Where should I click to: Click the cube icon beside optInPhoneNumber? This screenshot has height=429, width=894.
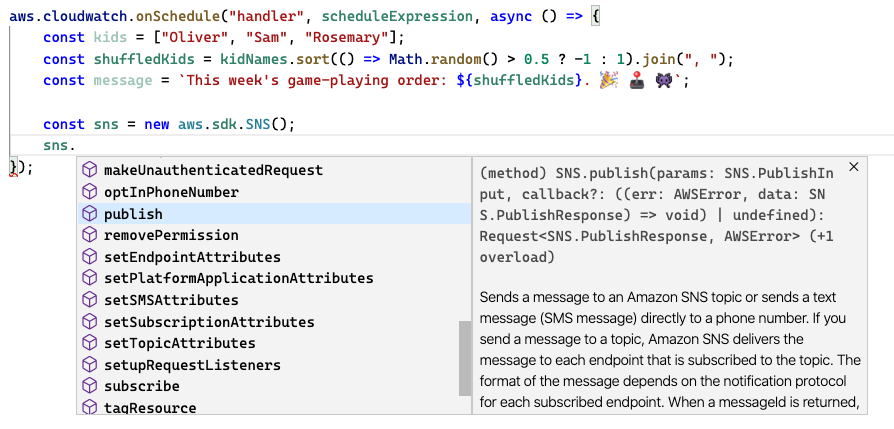coord(90,192)
